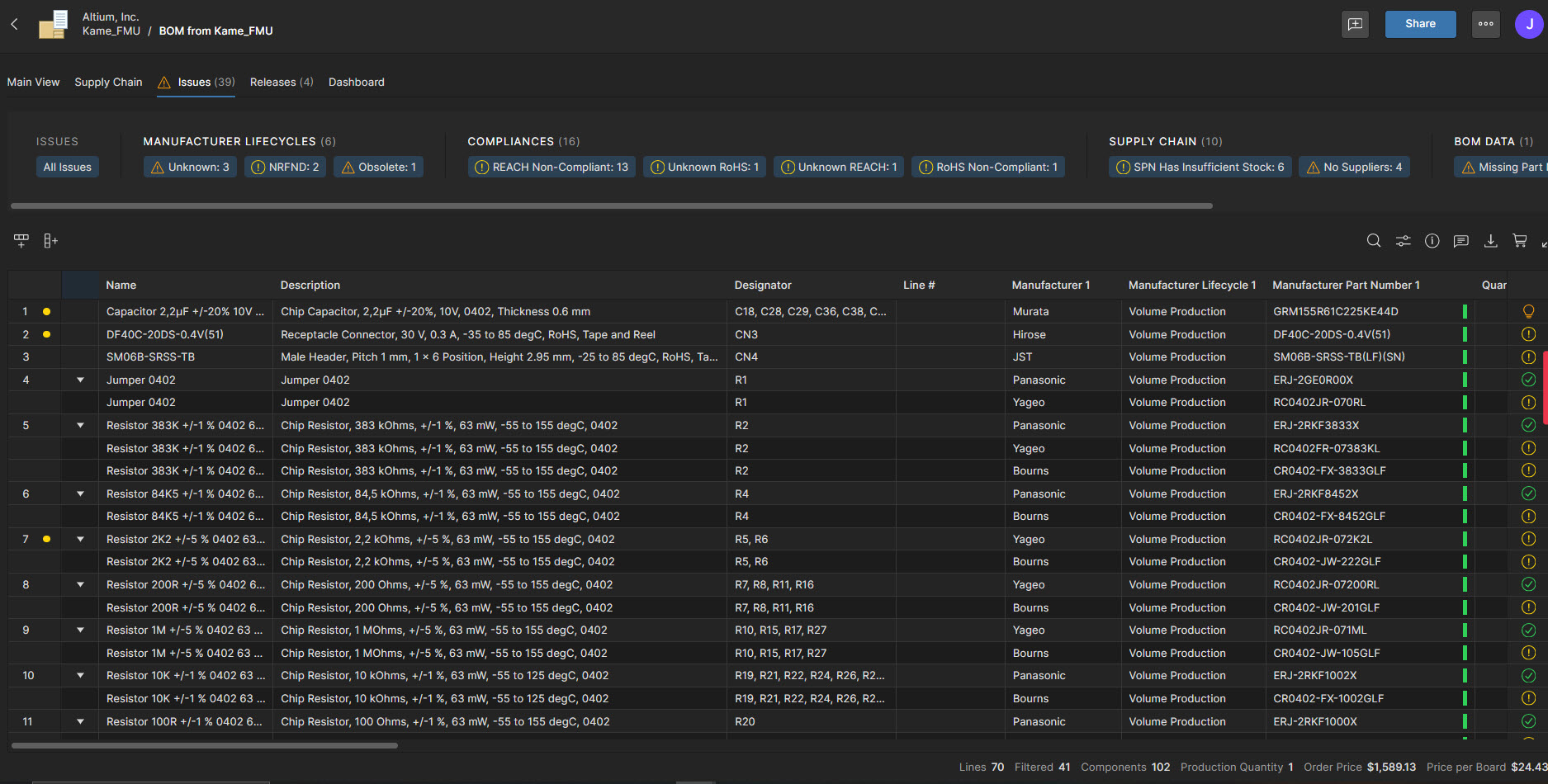Click the info circle toolbar icon
The width and height of the screenshot is (1548, 784).
pyautogui.click(x=1432, y=240)
